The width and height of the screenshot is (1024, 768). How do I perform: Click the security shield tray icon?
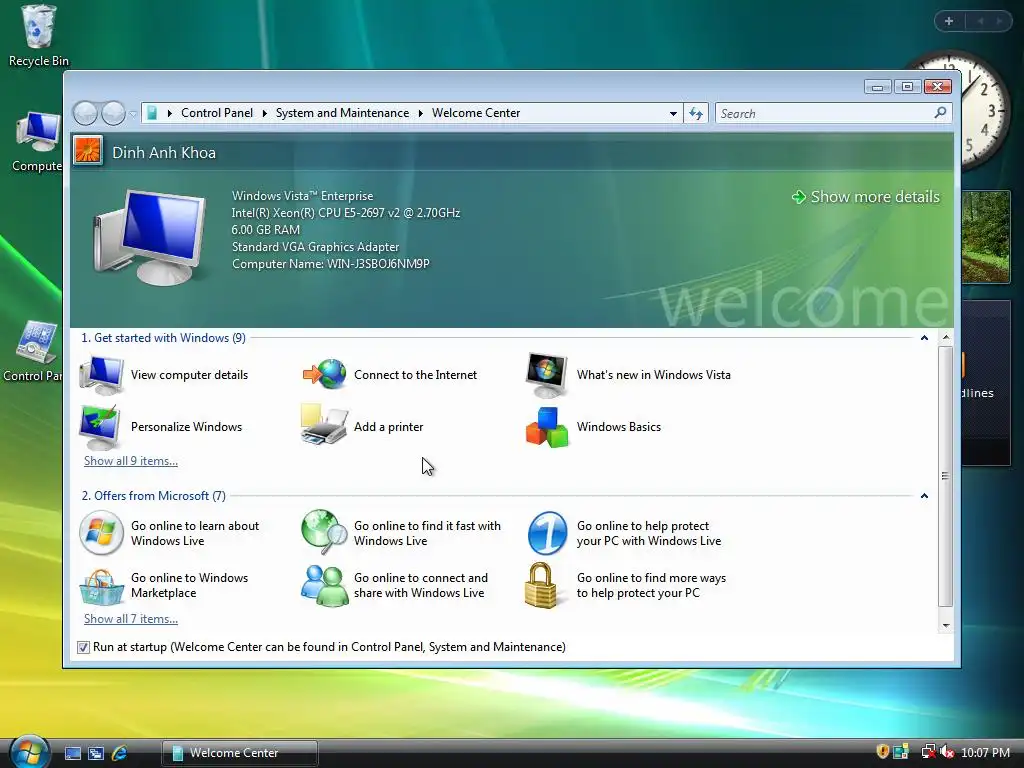[x=882, y=752]
